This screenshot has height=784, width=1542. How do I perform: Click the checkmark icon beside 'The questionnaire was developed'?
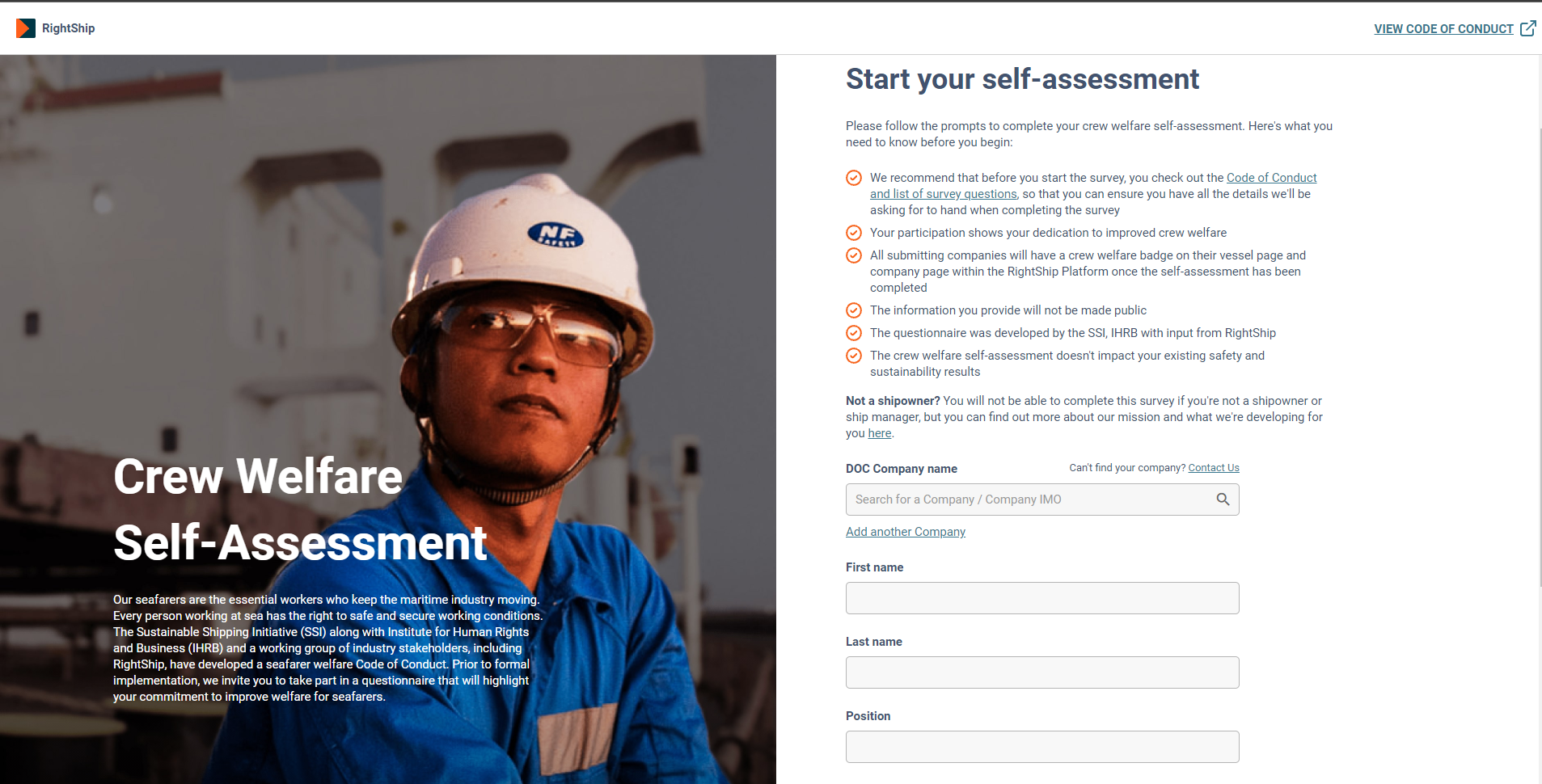point(853,333)
